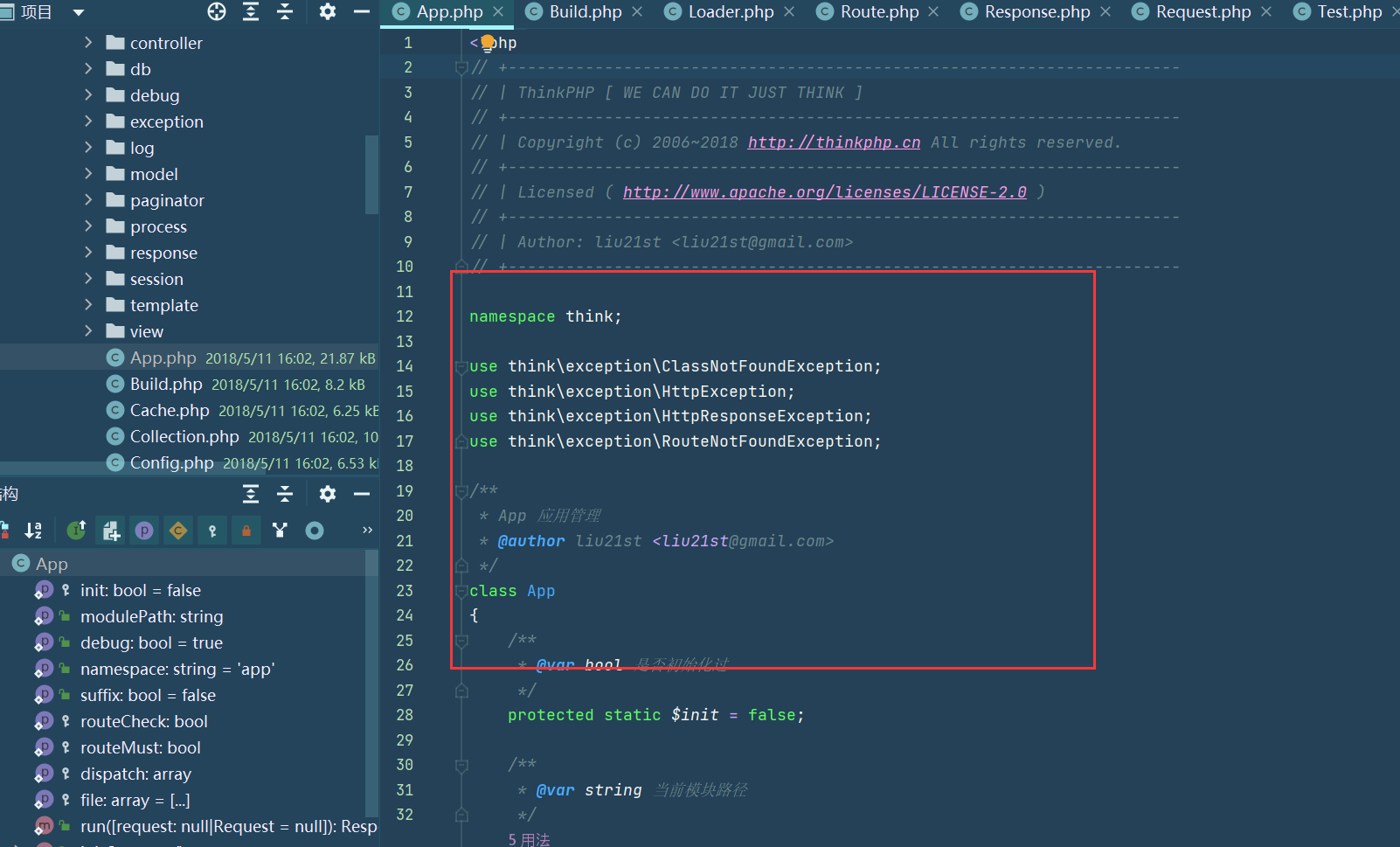Viewport: 1400px width, 847px height.
Task: Switch to the Request.php tab
Action: pos(1202,11)
